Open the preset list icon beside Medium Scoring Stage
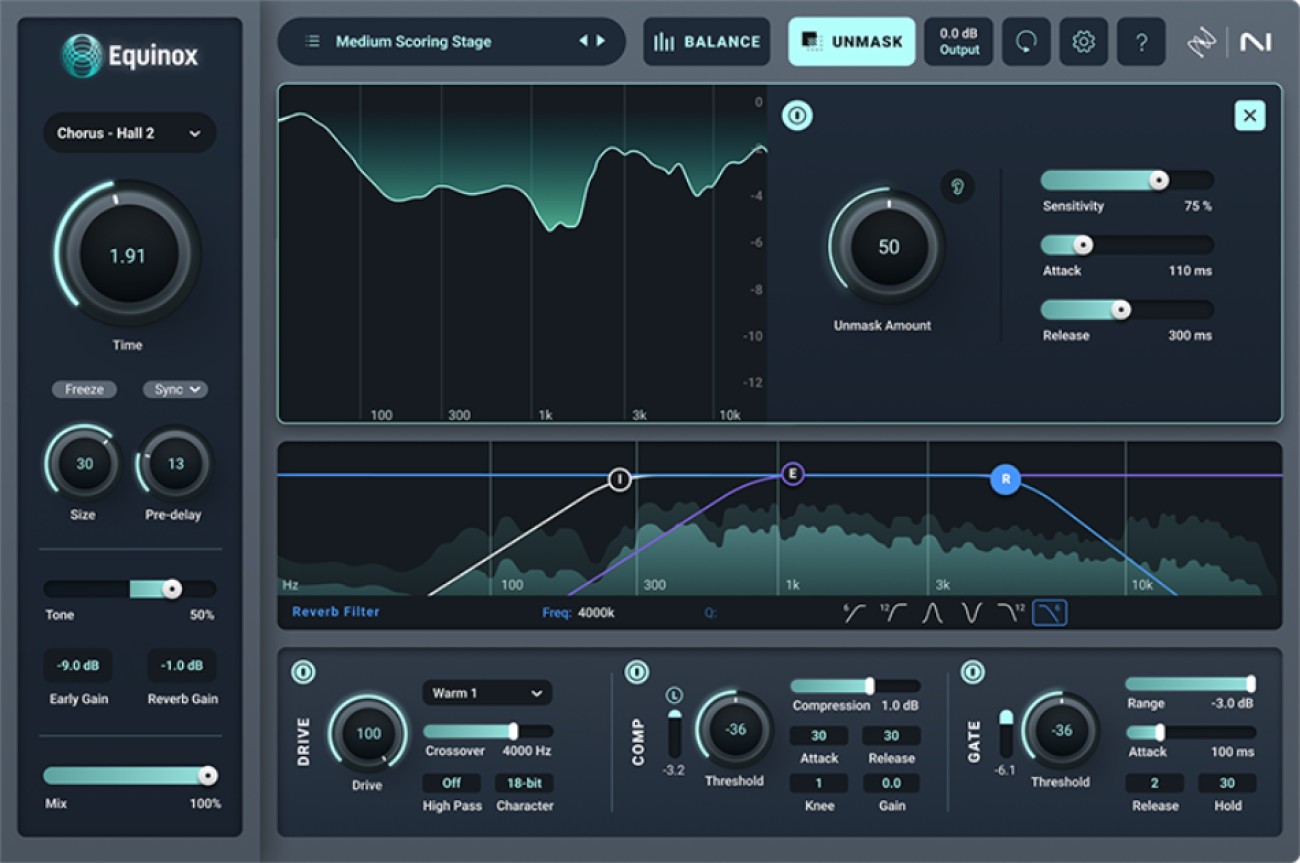This screenshot has width=1300, height=863. coord(311,41)
